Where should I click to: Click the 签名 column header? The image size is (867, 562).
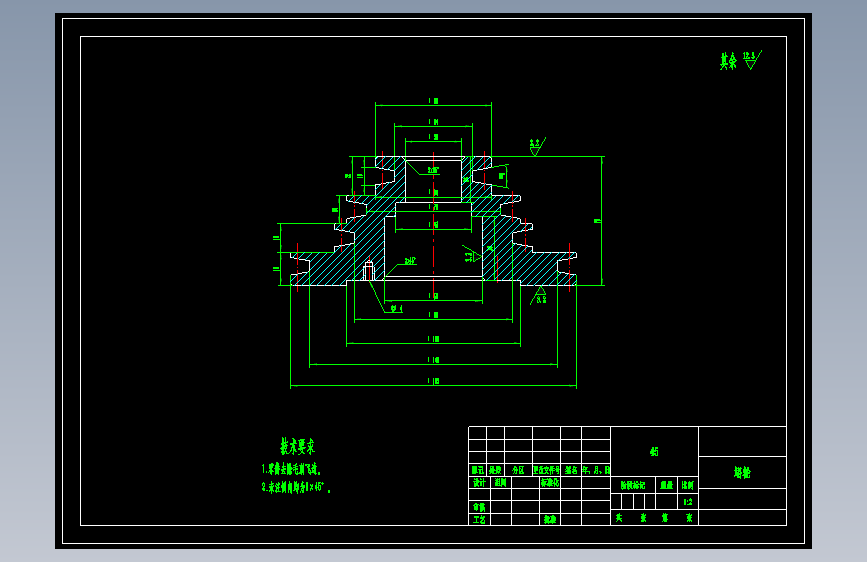571,470
